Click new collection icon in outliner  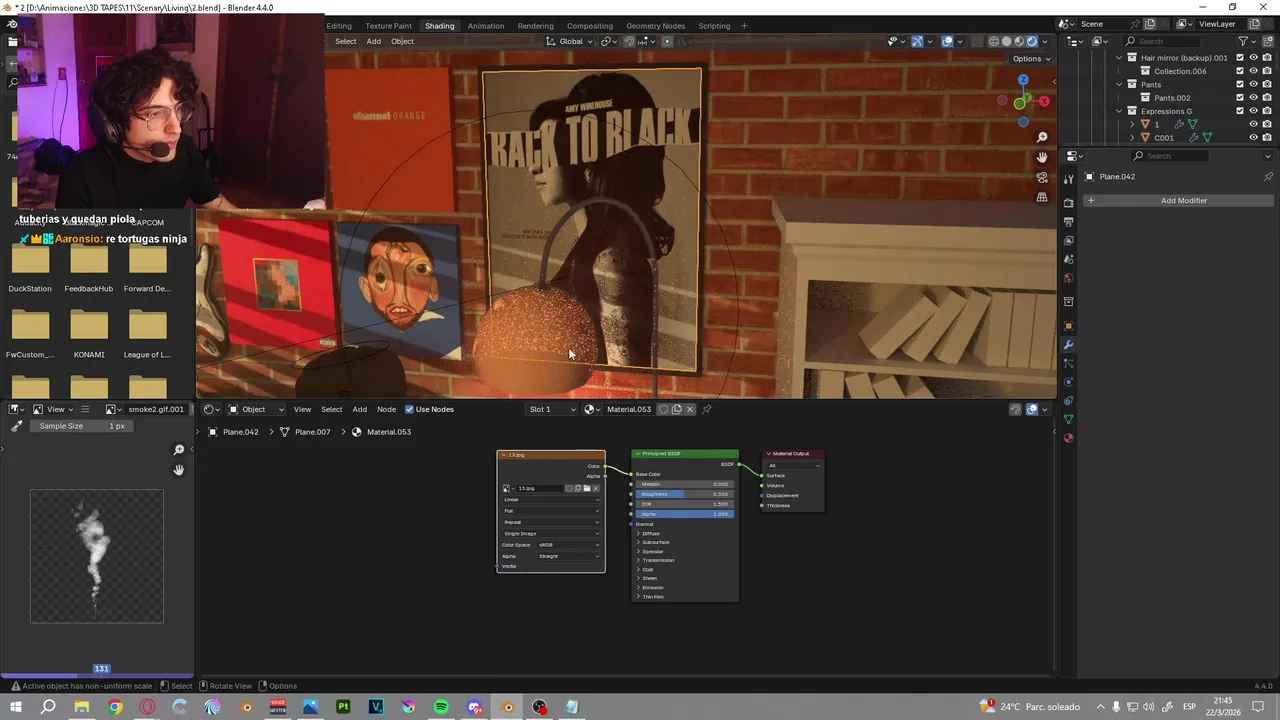[x=1269, y=41]
